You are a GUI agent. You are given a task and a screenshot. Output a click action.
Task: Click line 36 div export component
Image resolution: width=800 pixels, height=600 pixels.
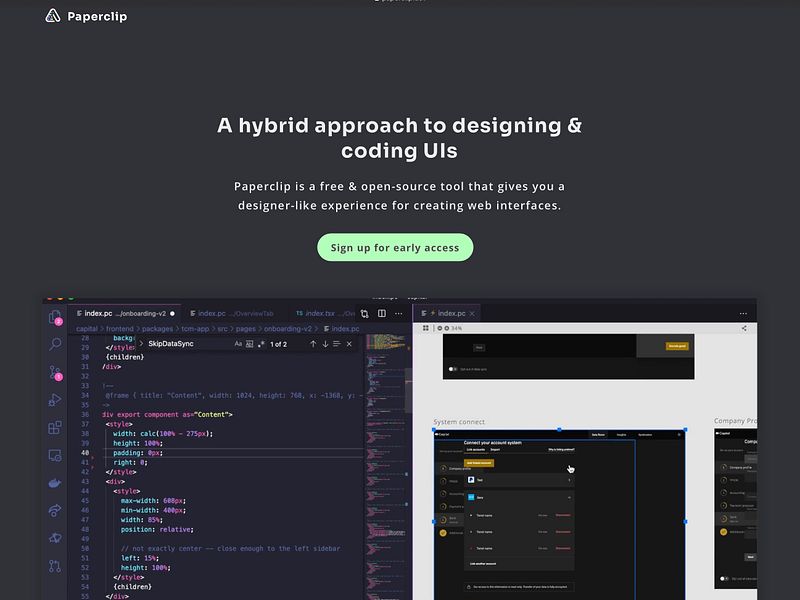pos(167,414)
